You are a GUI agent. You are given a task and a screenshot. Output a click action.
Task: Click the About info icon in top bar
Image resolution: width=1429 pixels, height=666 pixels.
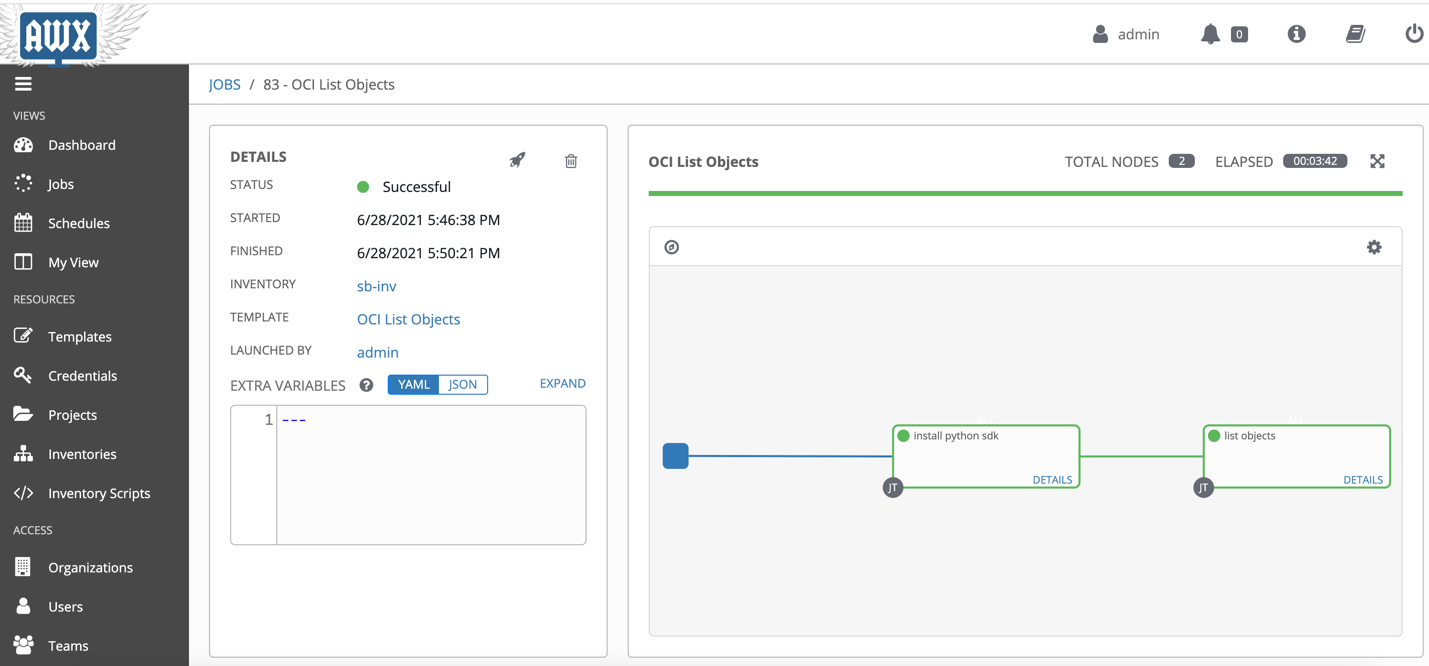click(x=1296, y=33)
